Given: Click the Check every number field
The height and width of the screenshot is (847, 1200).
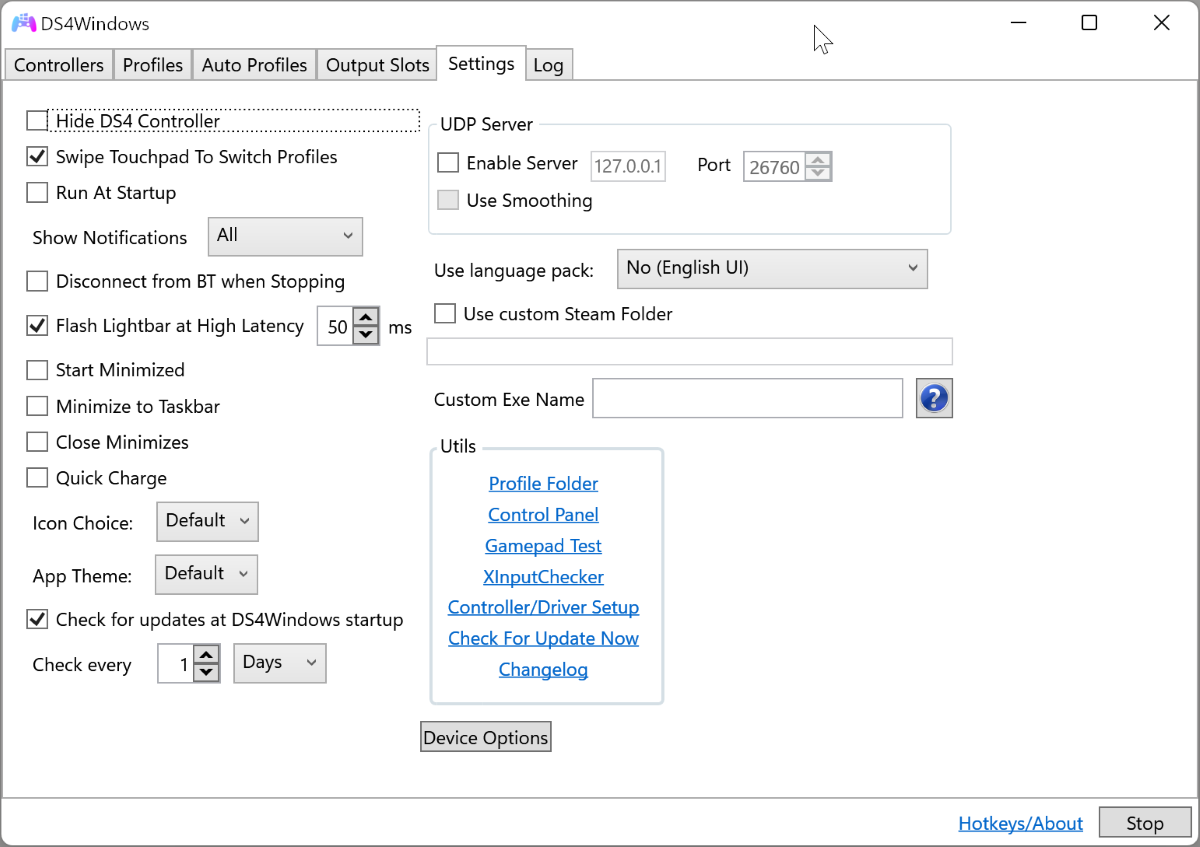Looking at the screenshot, I should pos(176,664).
